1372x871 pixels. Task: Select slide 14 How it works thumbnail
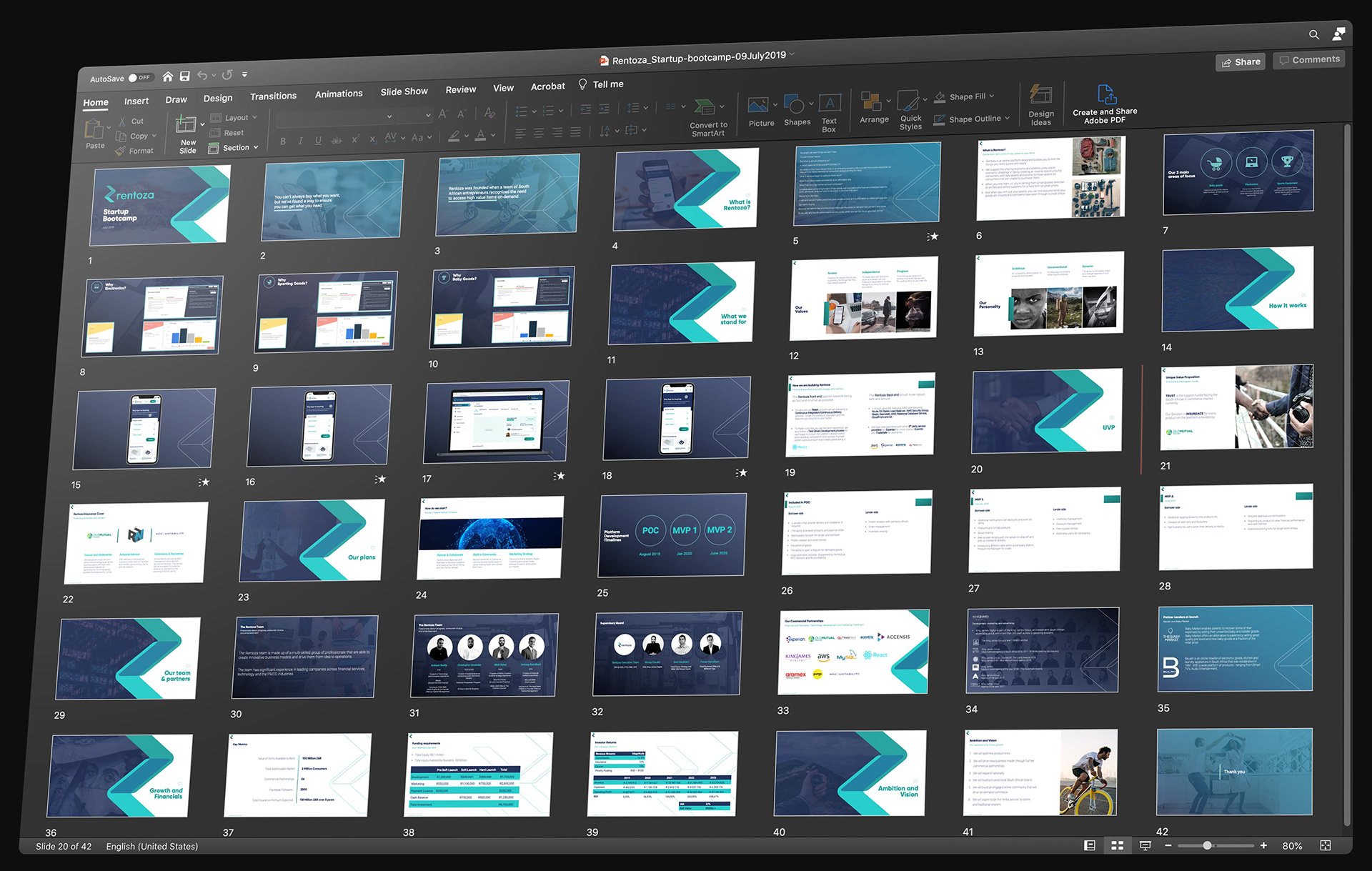(1238, 289)
